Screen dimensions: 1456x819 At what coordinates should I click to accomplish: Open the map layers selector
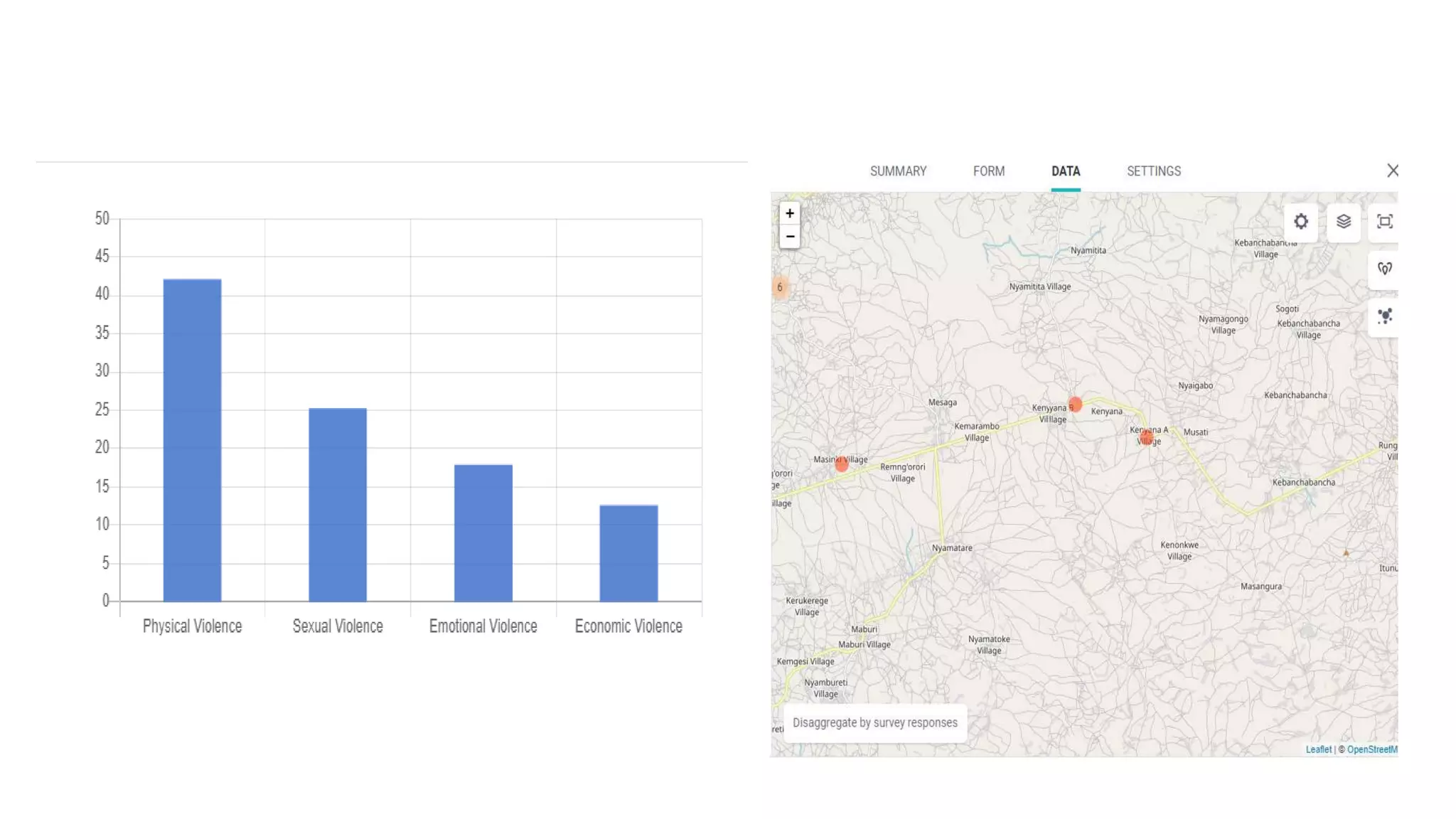[1343, 222]
